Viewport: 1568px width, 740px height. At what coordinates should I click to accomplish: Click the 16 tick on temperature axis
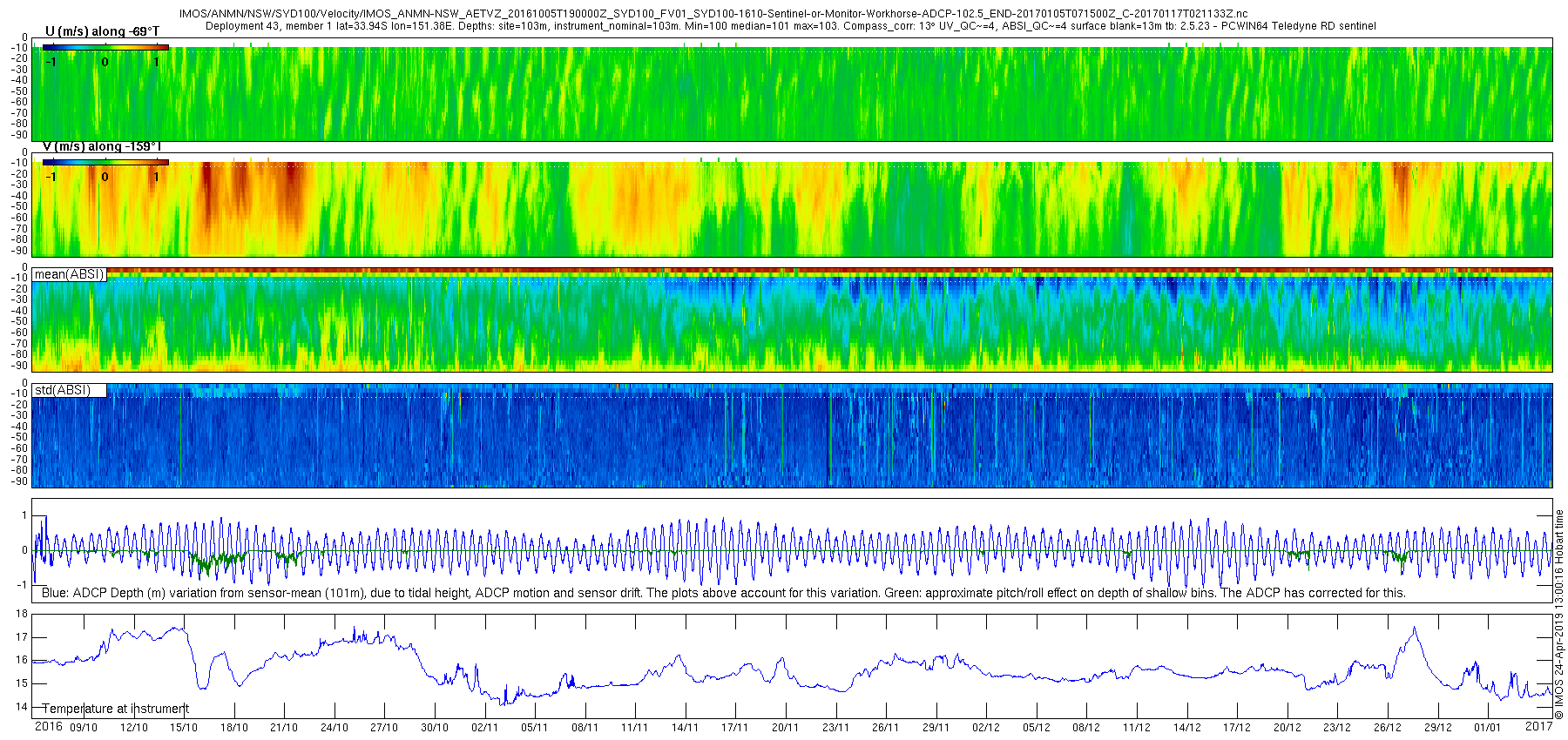[22, 660]
